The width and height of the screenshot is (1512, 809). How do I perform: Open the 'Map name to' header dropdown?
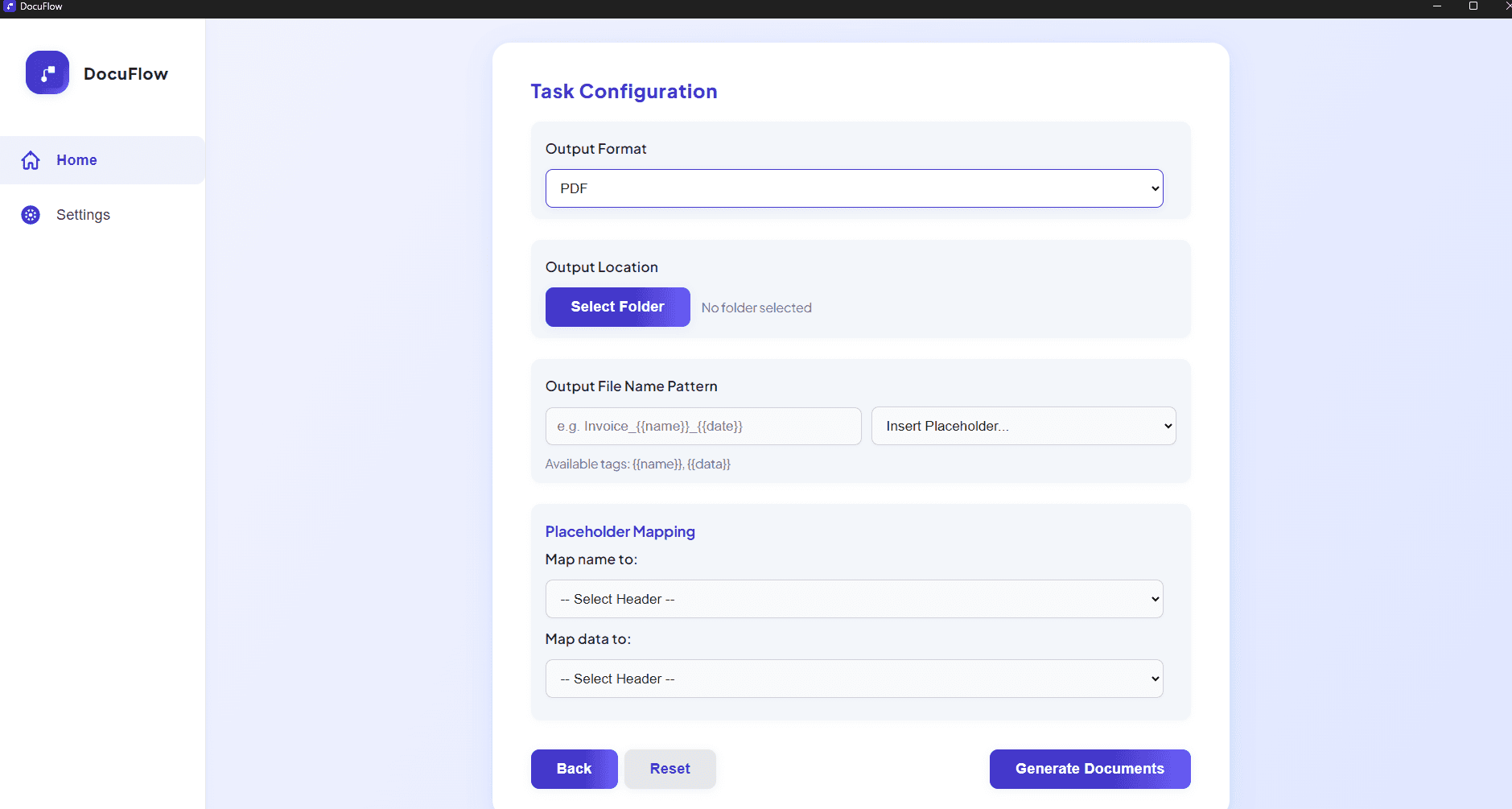[x=854, y=599]
